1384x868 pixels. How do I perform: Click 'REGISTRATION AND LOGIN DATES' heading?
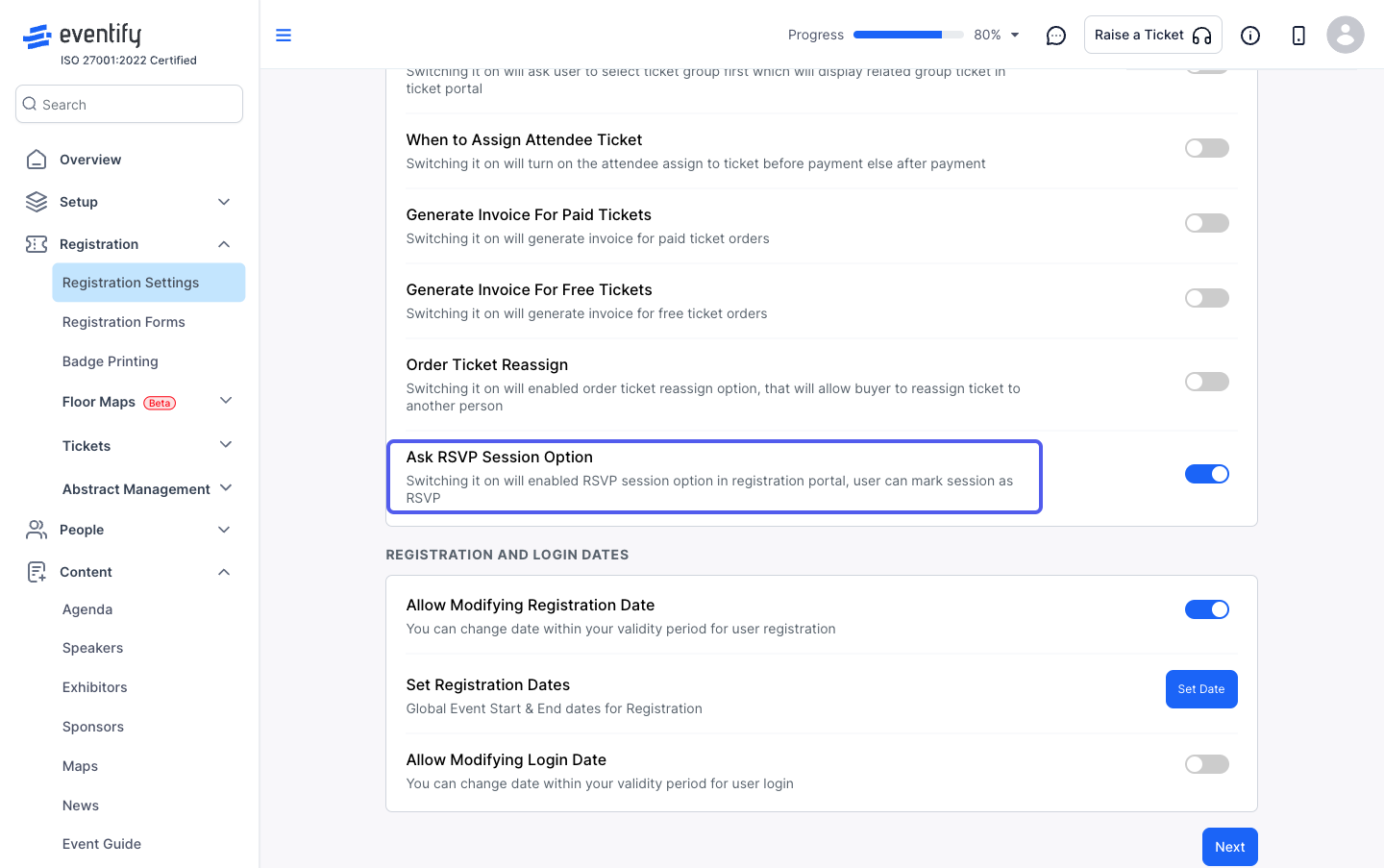[x=507, y=555]
